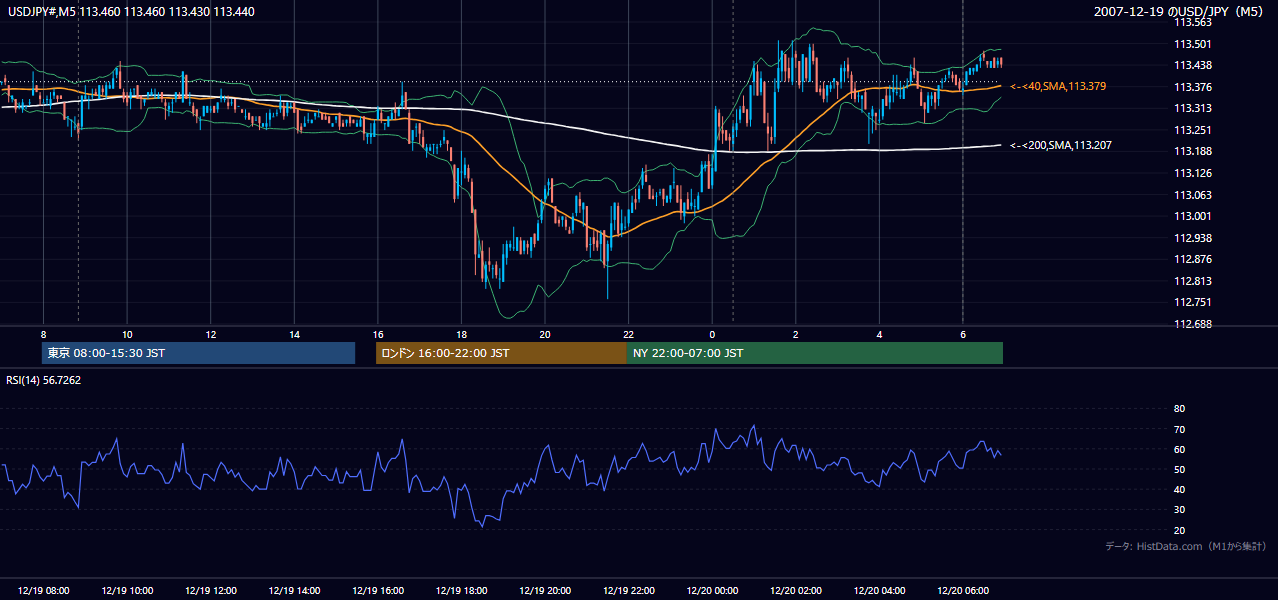Click the bottom date label 12/19 16:00
This screenshot has height=600, width=1278.
click(x=378, y=591)
